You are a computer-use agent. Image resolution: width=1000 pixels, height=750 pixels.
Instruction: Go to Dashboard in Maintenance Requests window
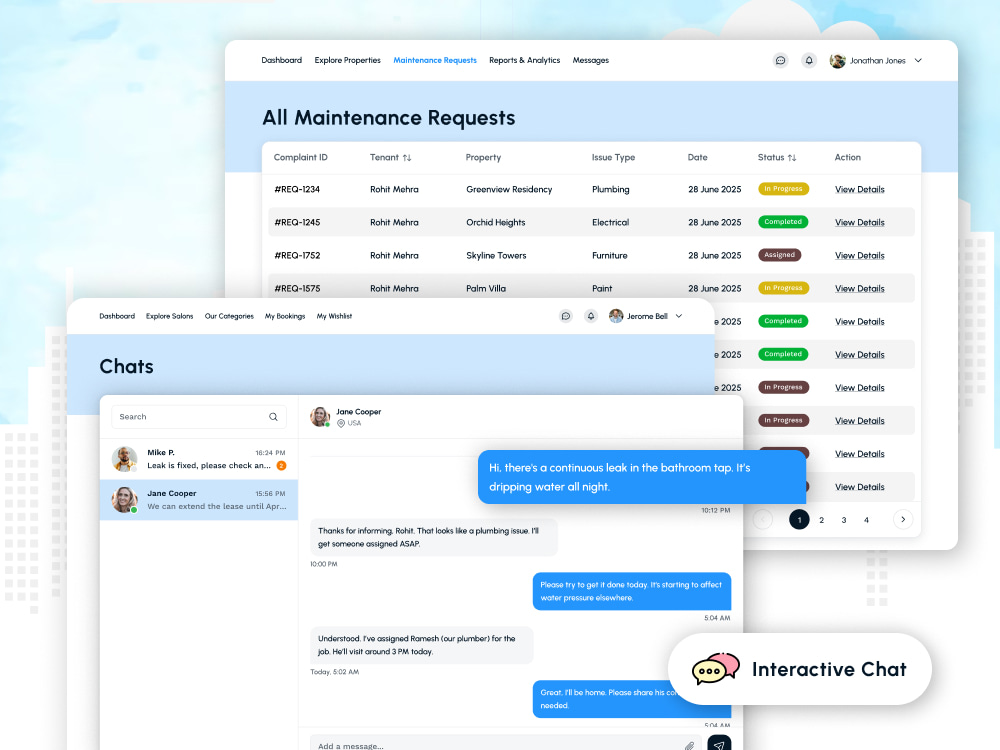pyautogui.click(x=281, y=61)
